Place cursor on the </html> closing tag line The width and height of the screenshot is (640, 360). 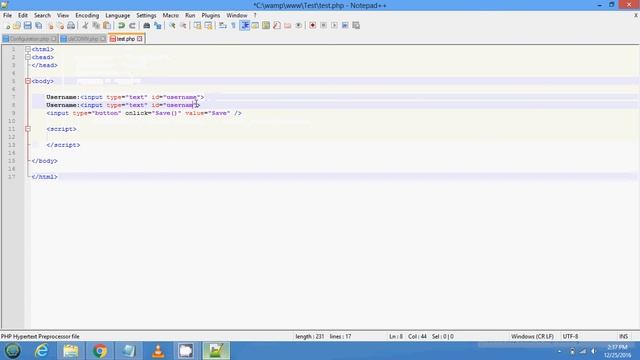click(44, 177)
